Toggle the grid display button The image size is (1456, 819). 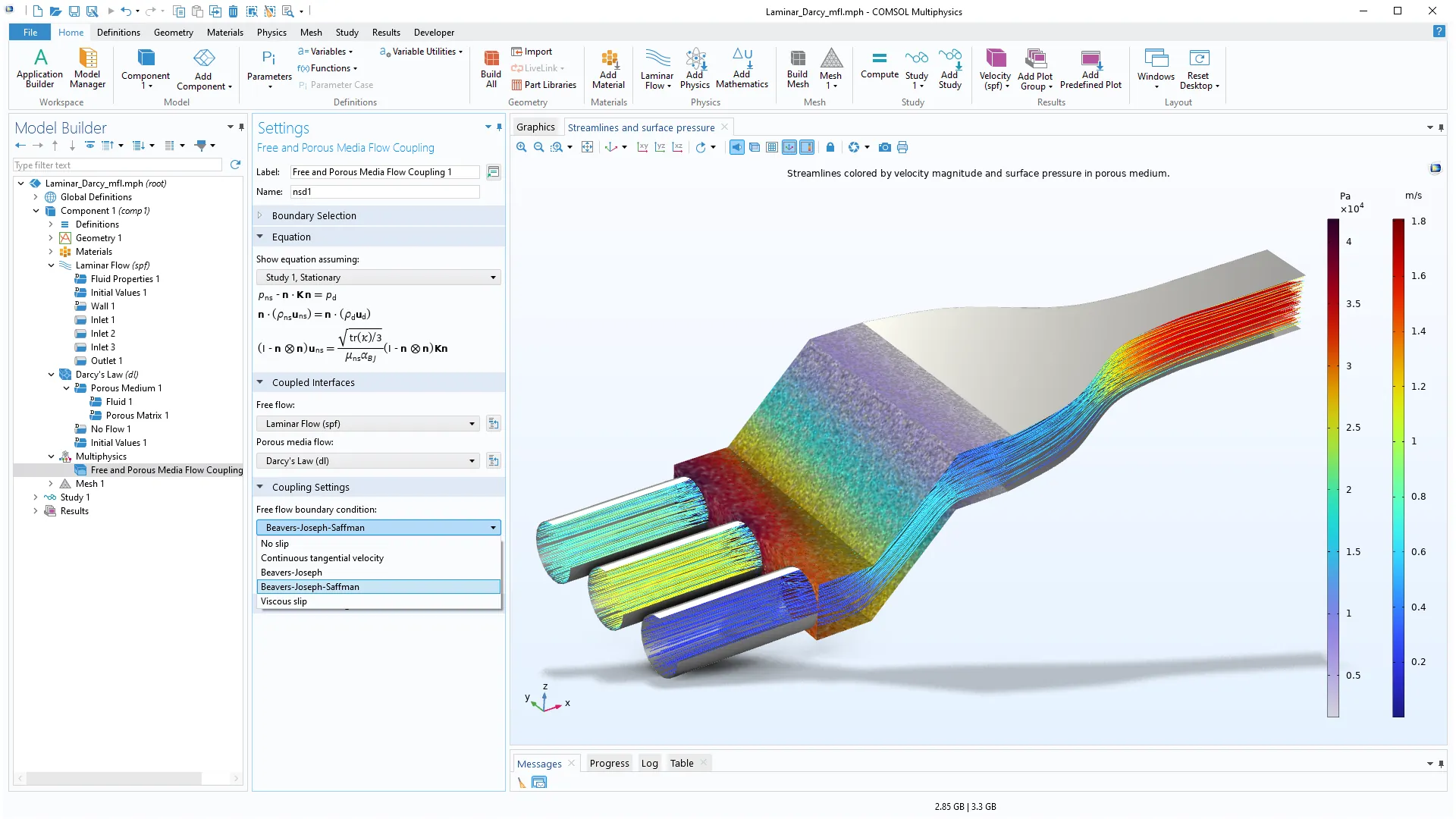point(771,147)
